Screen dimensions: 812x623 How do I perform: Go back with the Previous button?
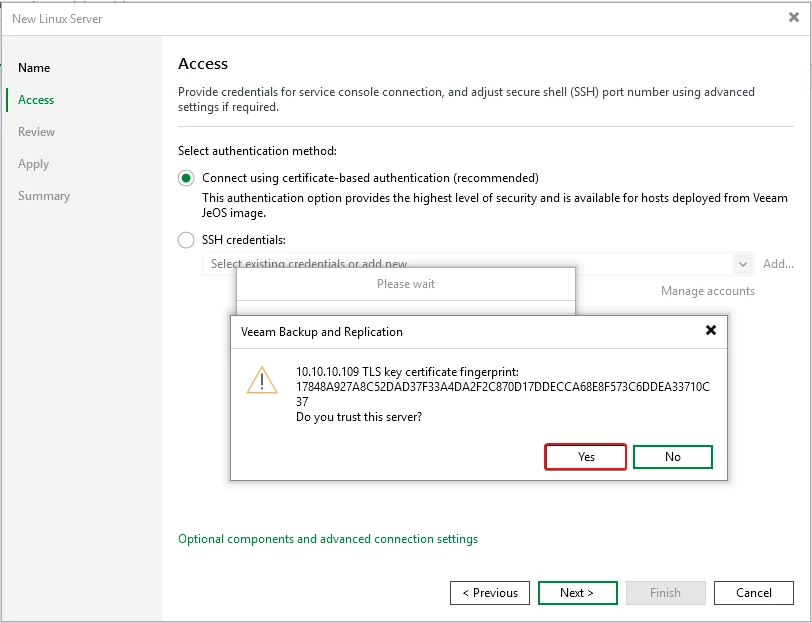490,593
